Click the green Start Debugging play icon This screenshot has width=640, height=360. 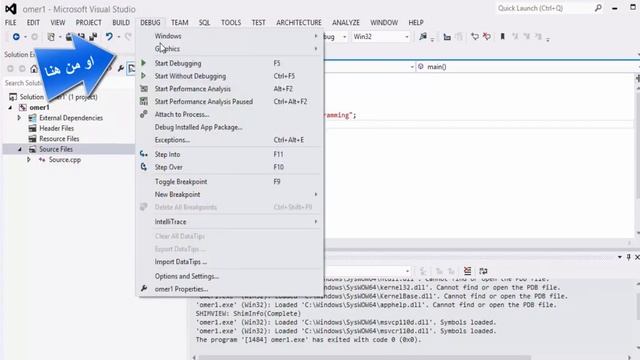click(143, 63)
